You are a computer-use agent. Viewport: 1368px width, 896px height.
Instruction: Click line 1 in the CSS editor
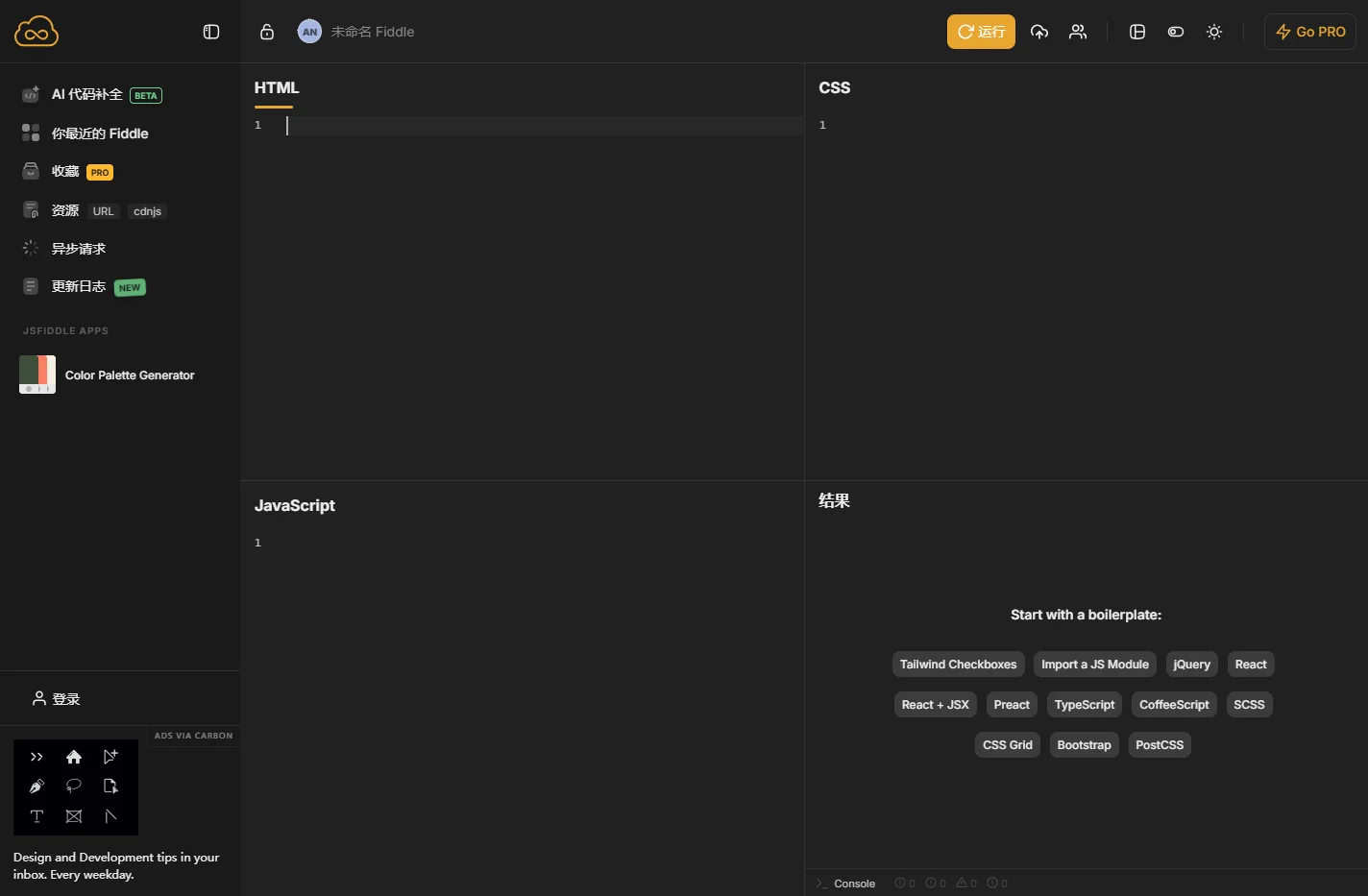click(x=1100, y=125)
